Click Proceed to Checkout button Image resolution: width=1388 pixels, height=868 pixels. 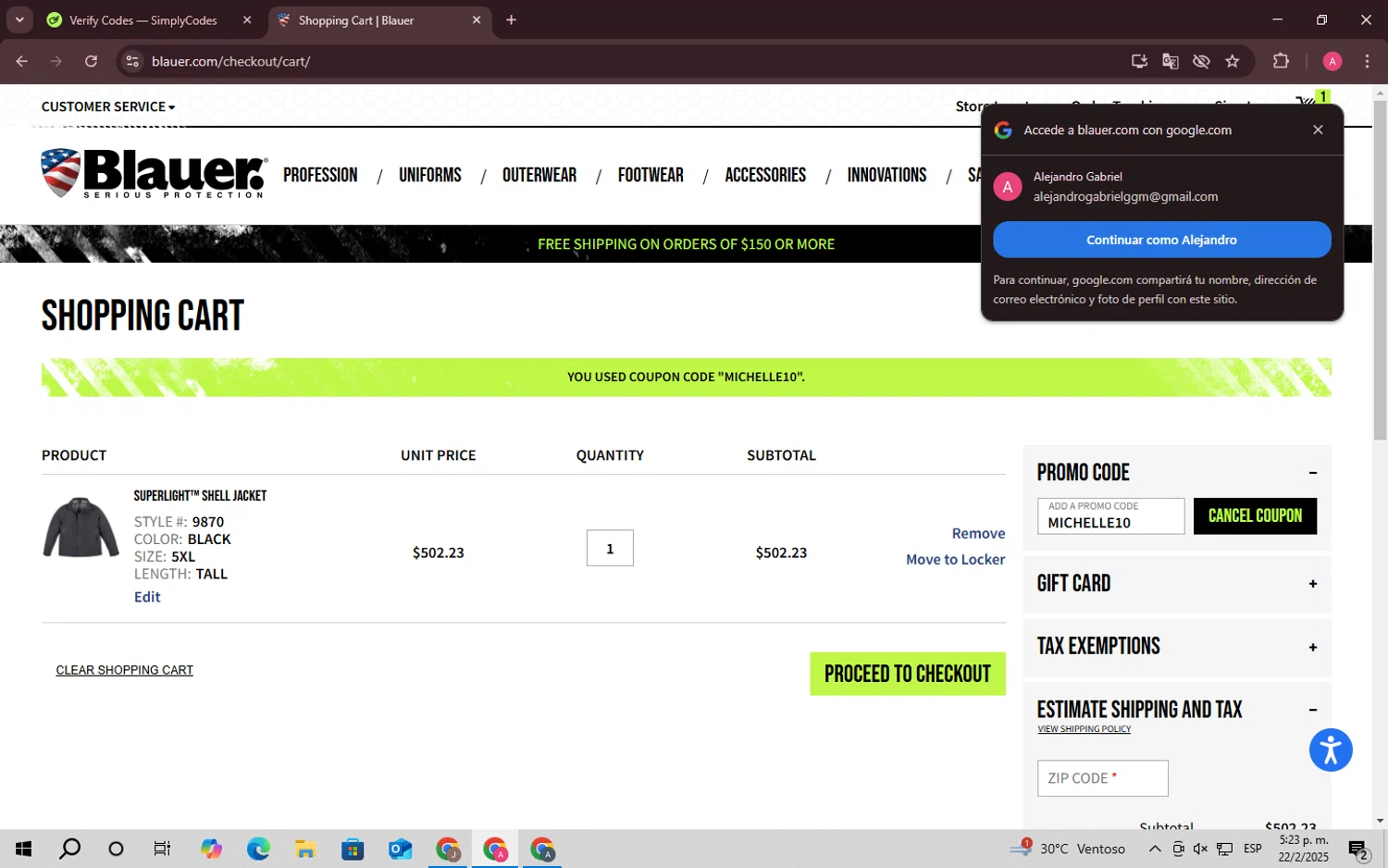(908, 674)
